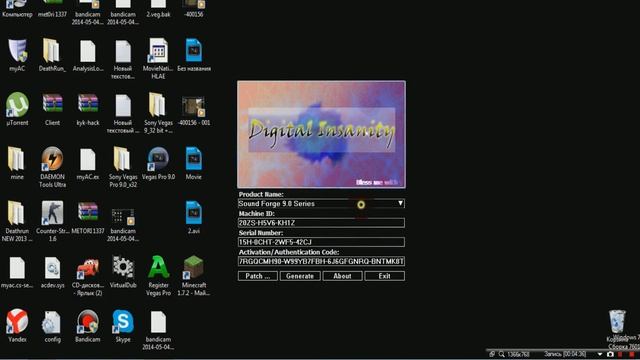640x360 pixels.
Task: Launch VirtualDub from the desktop
Action: (123, 267)
